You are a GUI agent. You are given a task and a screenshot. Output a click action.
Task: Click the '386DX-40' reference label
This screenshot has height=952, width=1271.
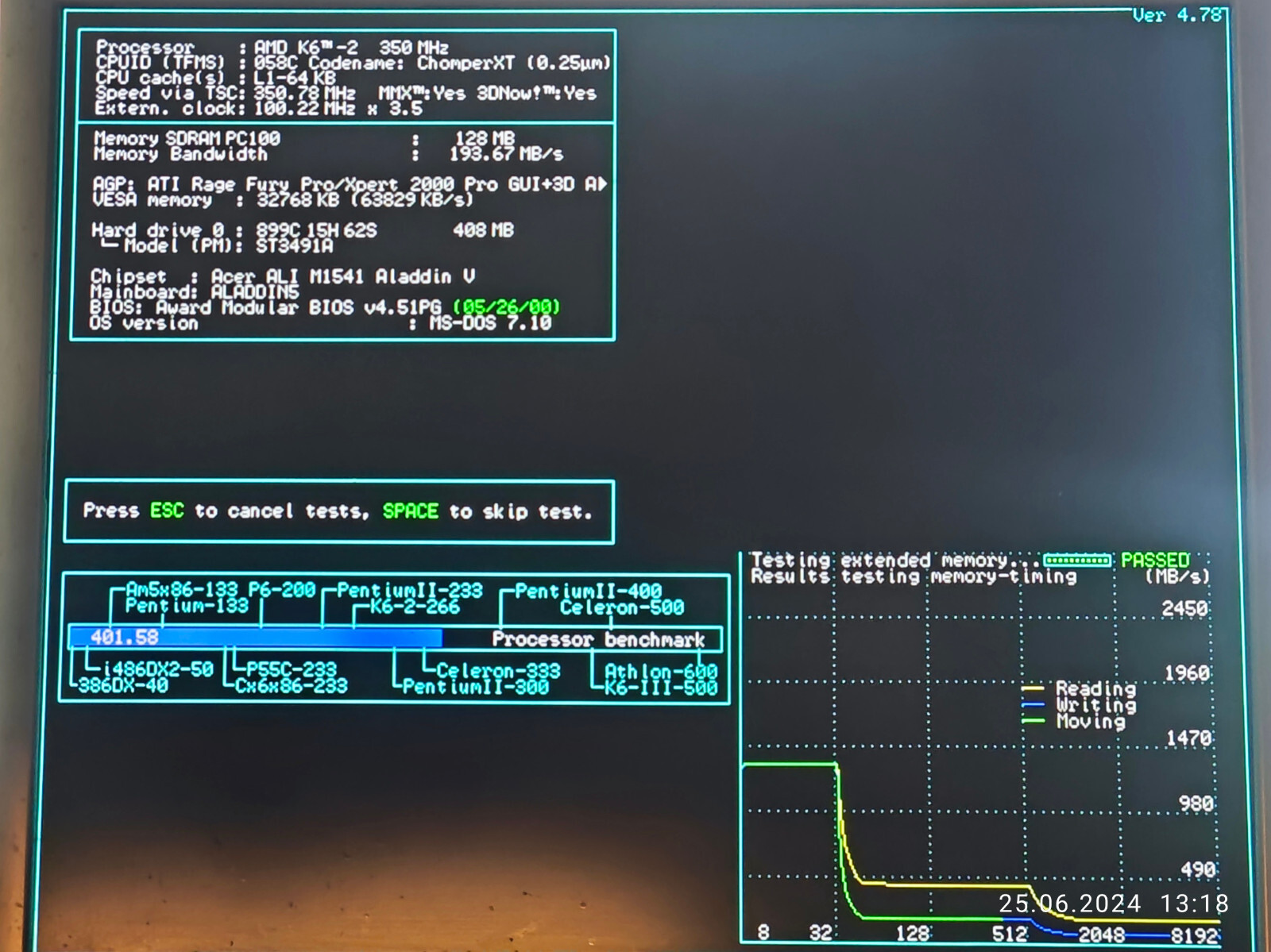123,685
